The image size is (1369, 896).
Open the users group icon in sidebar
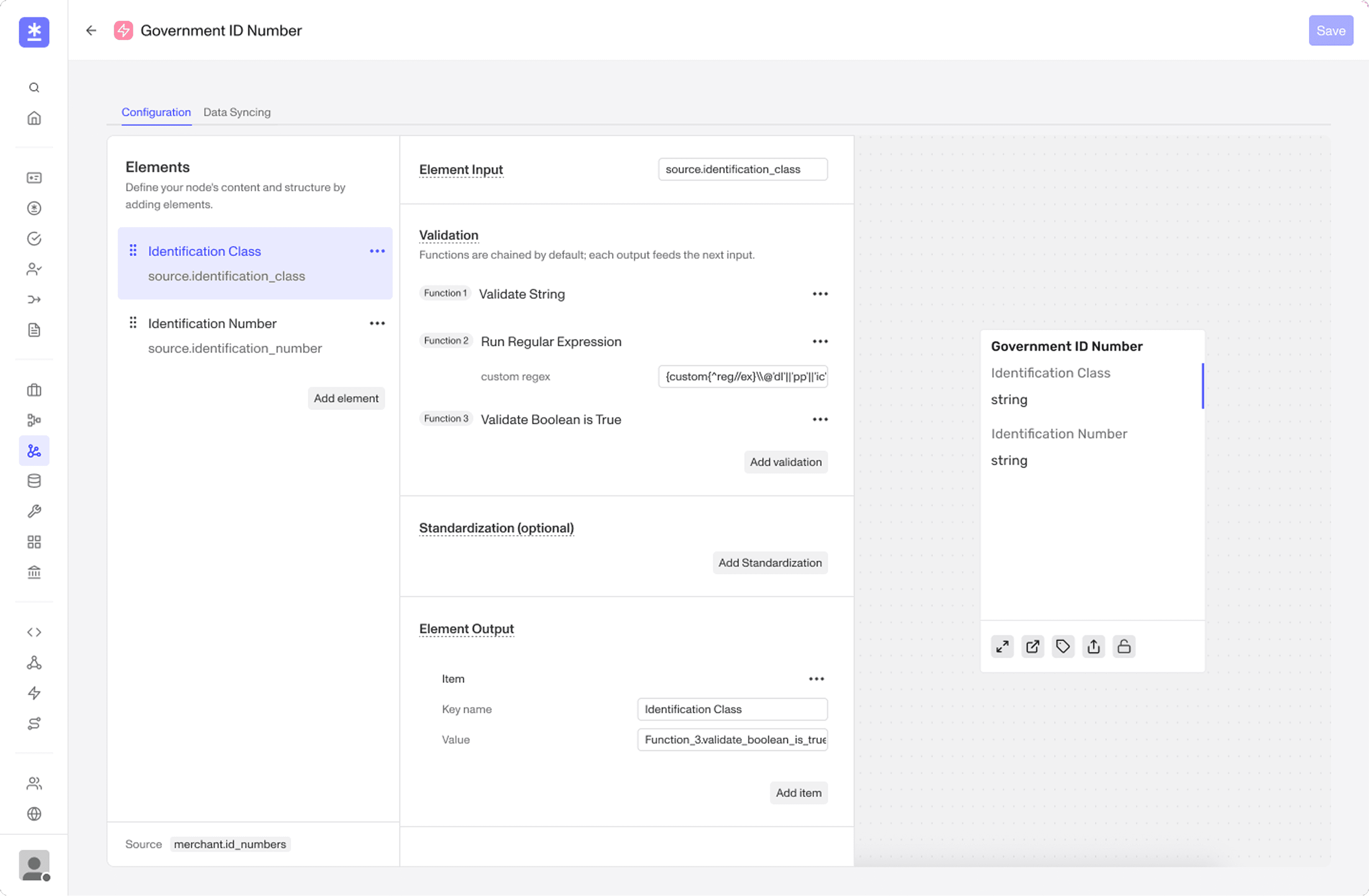34,783
